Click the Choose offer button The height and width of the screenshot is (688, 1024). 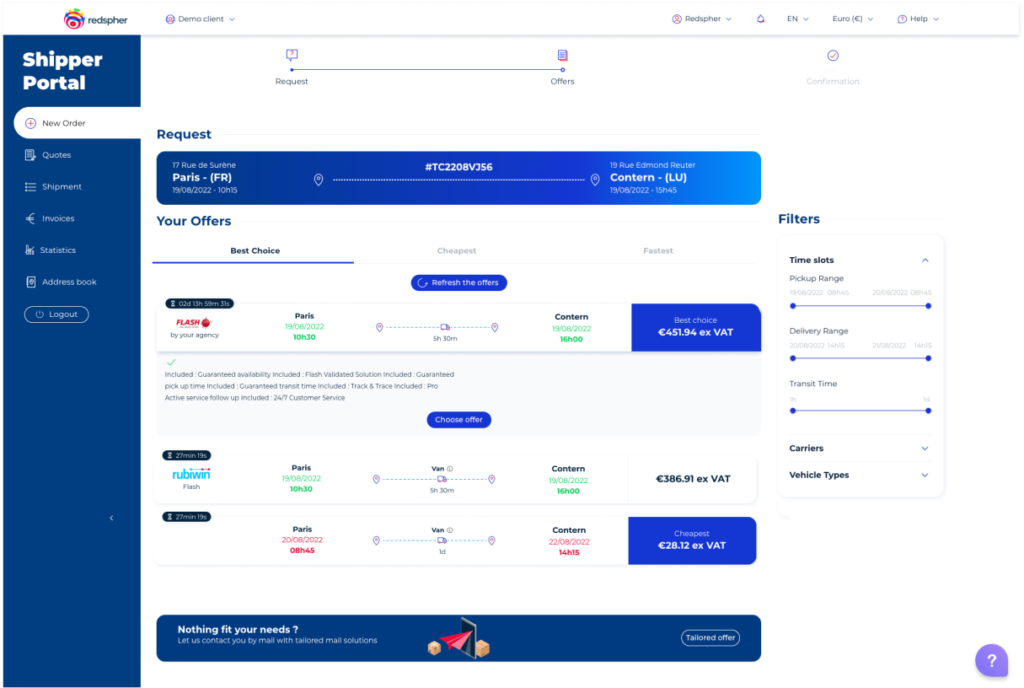pos(459,420)
